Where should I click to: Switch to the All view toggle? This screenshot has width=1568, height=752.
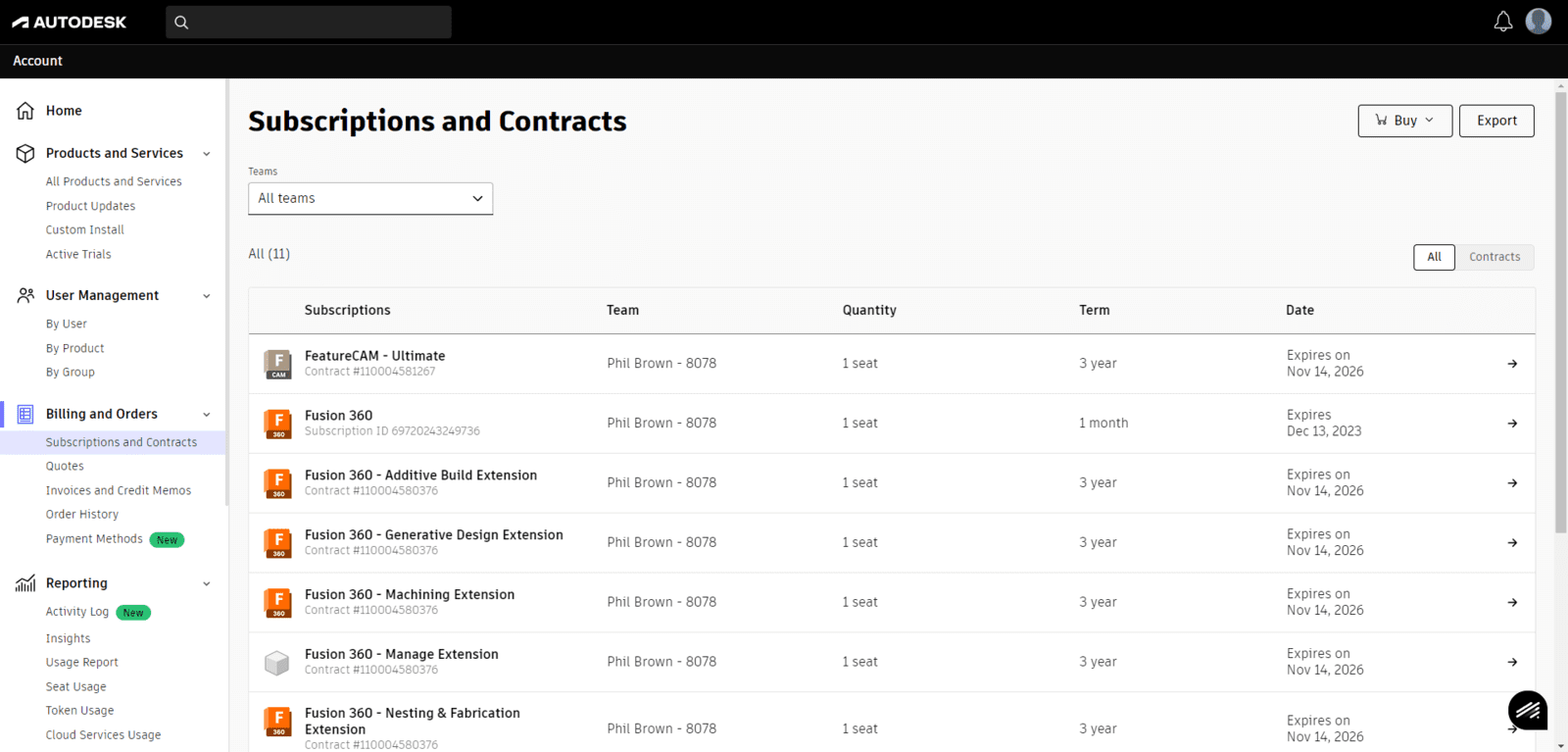tap(1434, 257)
